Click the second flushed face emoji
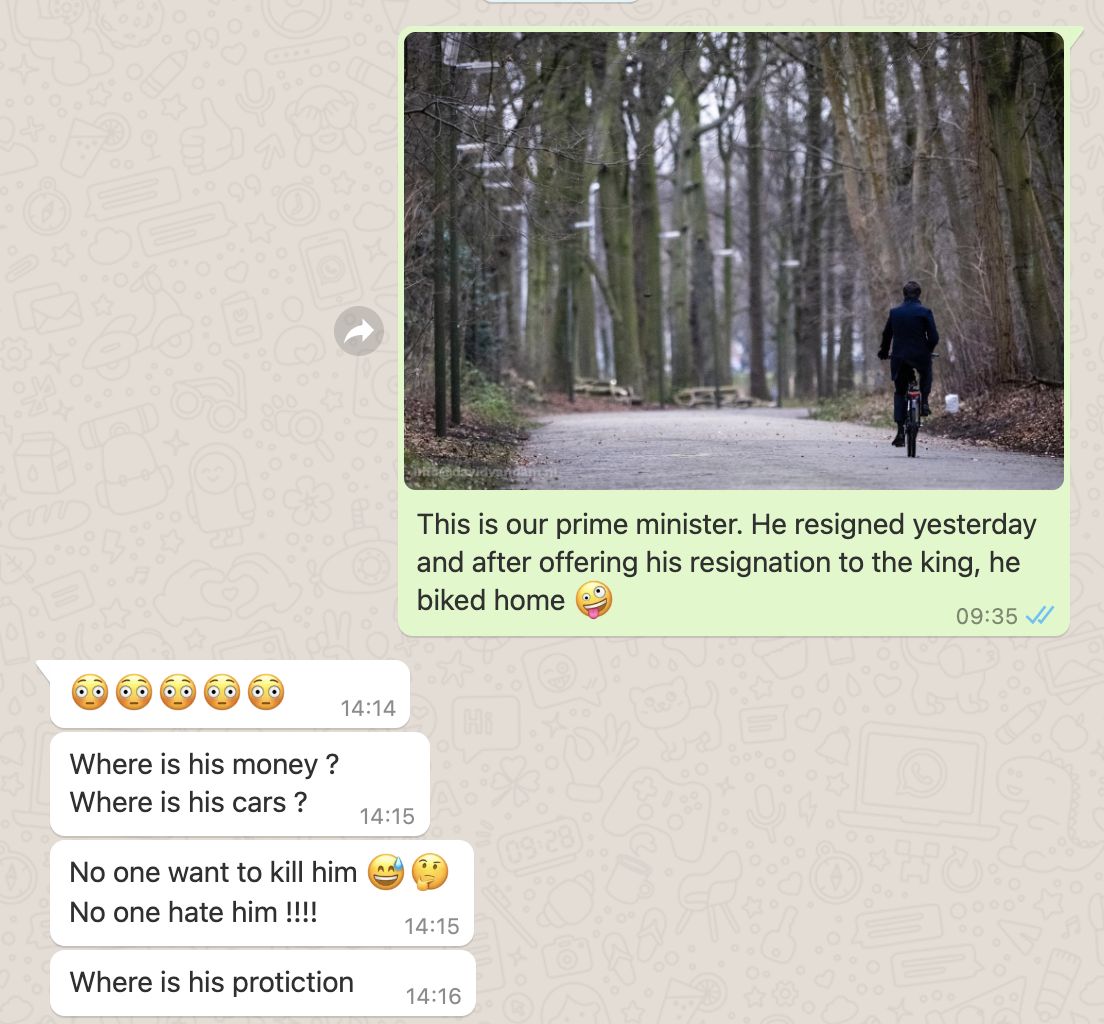The height and width of the screenshot is (1024, 1104). (134, 692)
